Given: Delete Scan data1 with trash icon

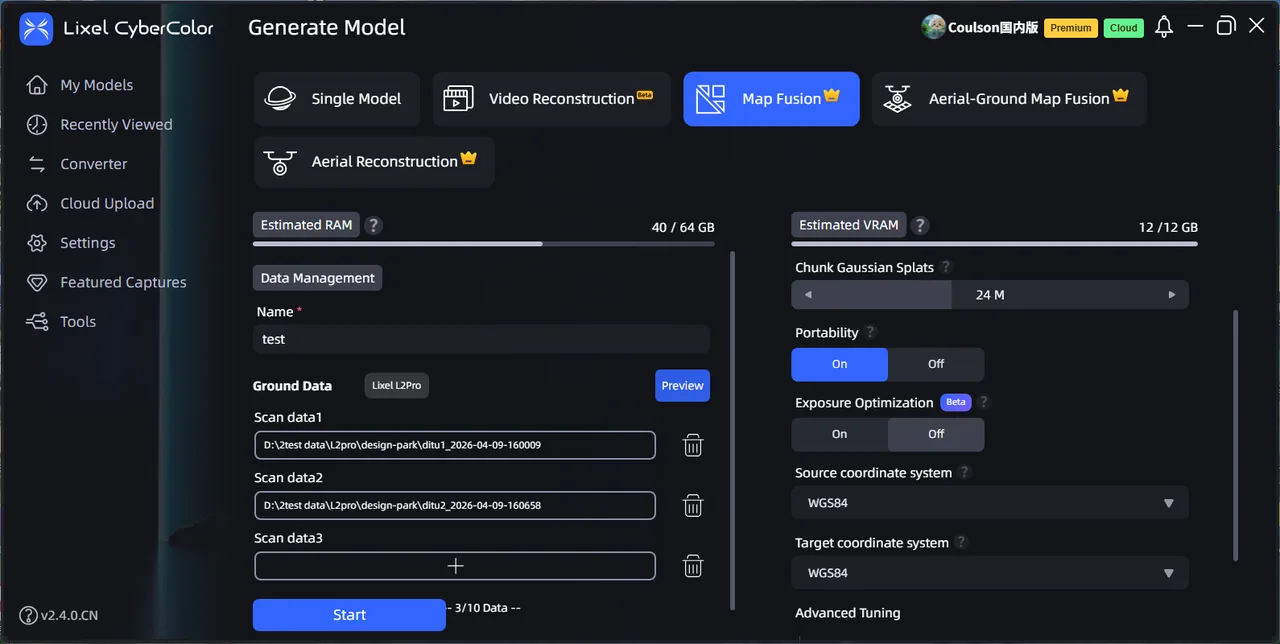Looking at the screenshot, I should point(693,445).
